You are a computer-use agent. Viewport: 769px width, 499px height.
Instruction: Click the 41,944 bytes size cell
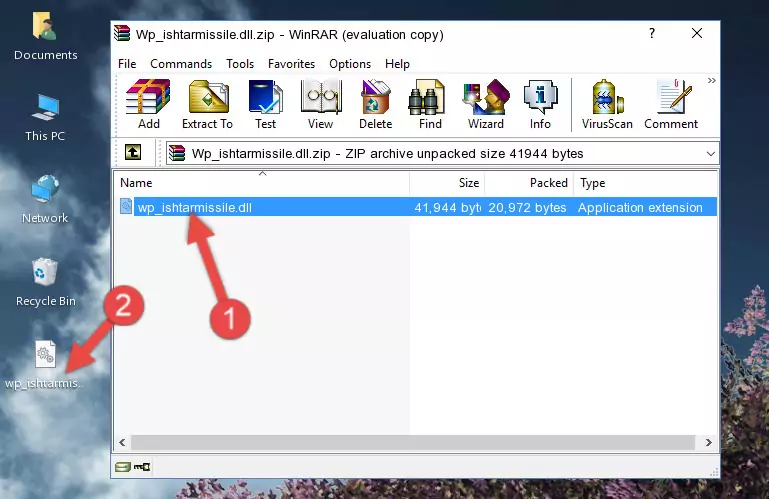447,208
